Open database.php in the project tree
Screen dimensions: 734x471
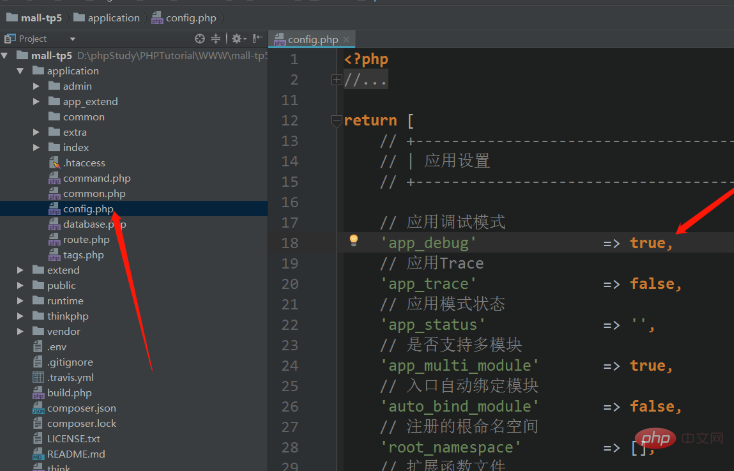coord(94,224)
